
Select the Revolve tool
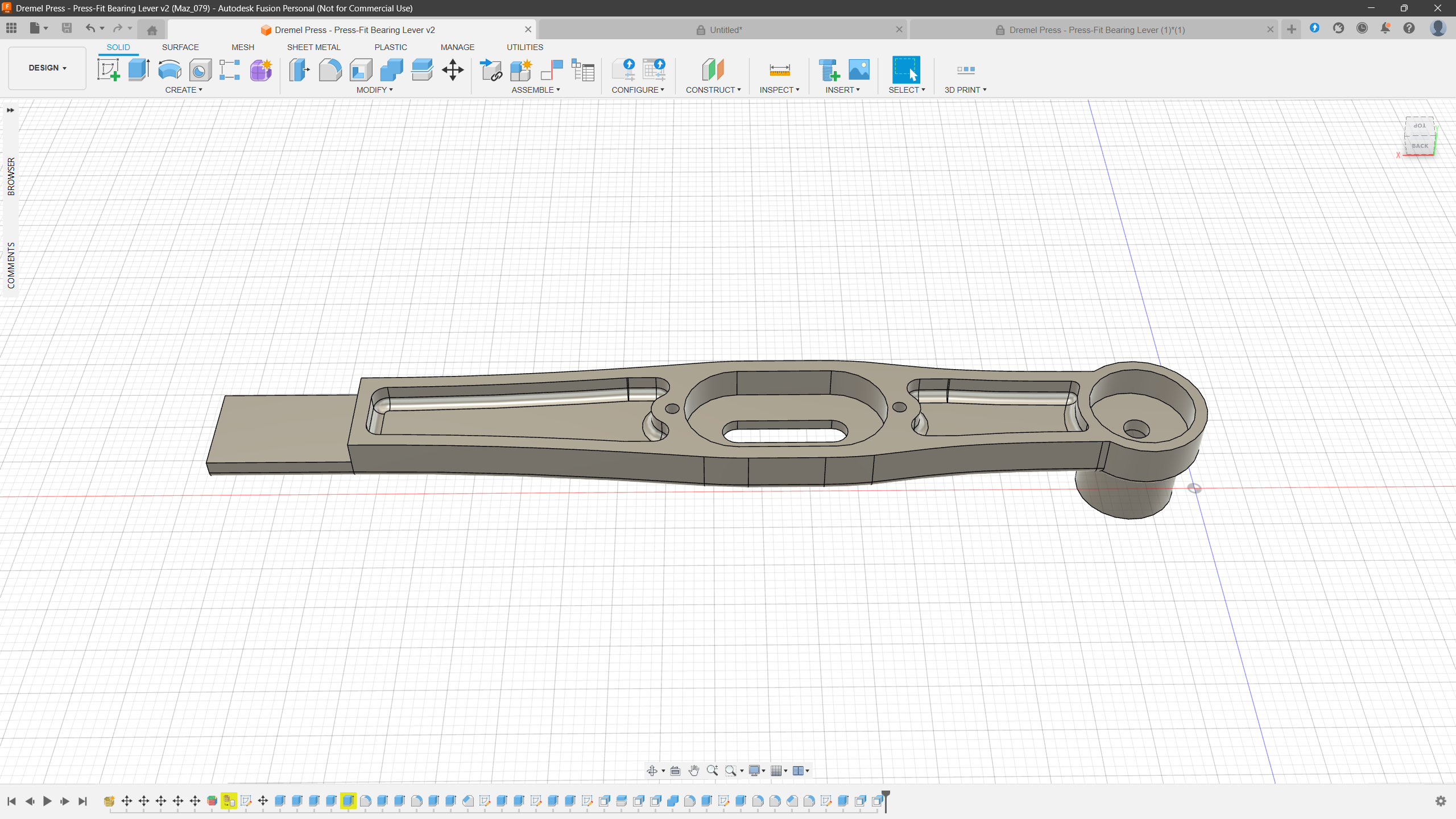pyautogui.click(x=169, y=70)
